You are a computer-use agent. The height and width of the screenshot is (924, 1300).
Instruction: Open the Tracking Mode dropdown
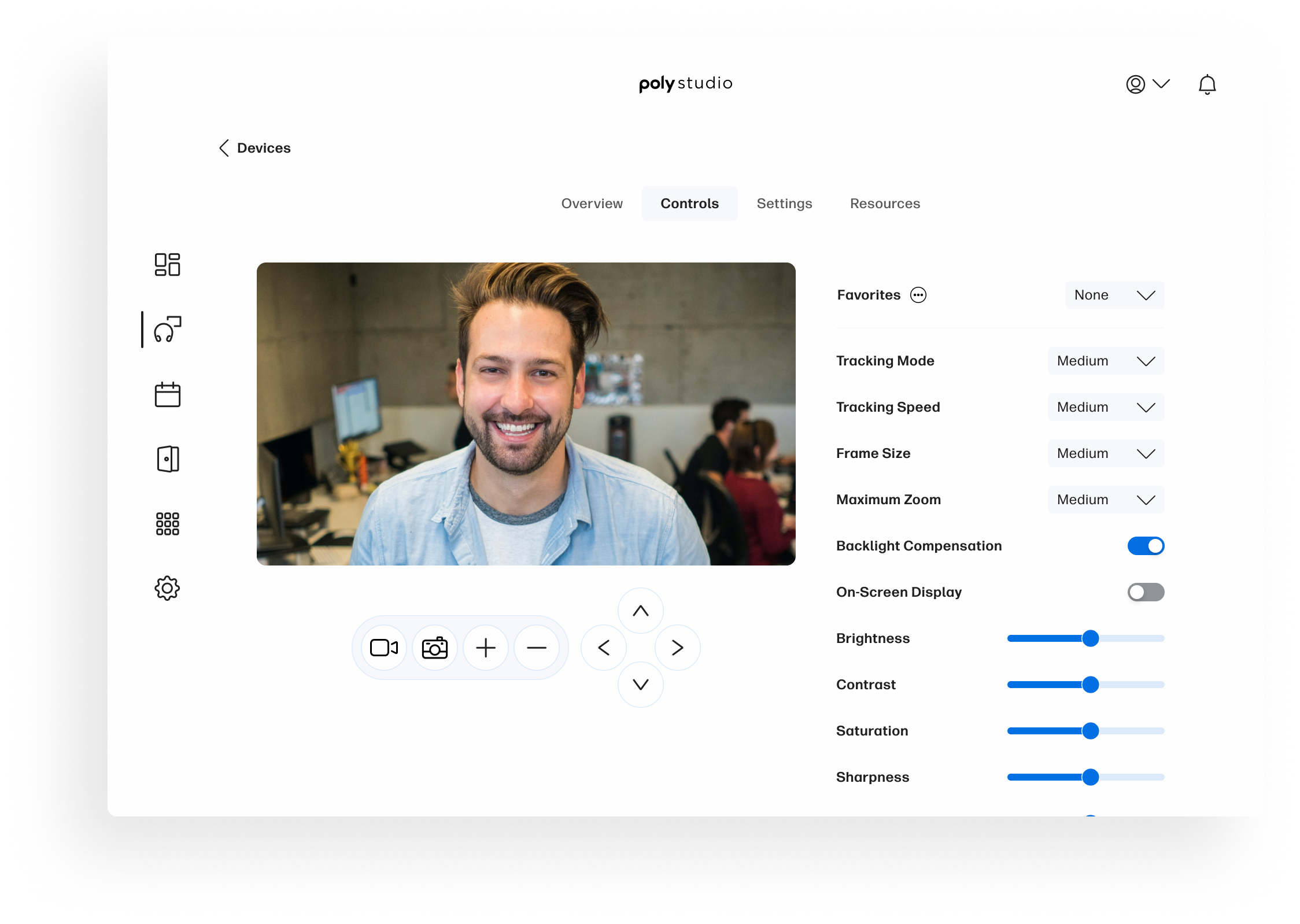point(1105,361)
